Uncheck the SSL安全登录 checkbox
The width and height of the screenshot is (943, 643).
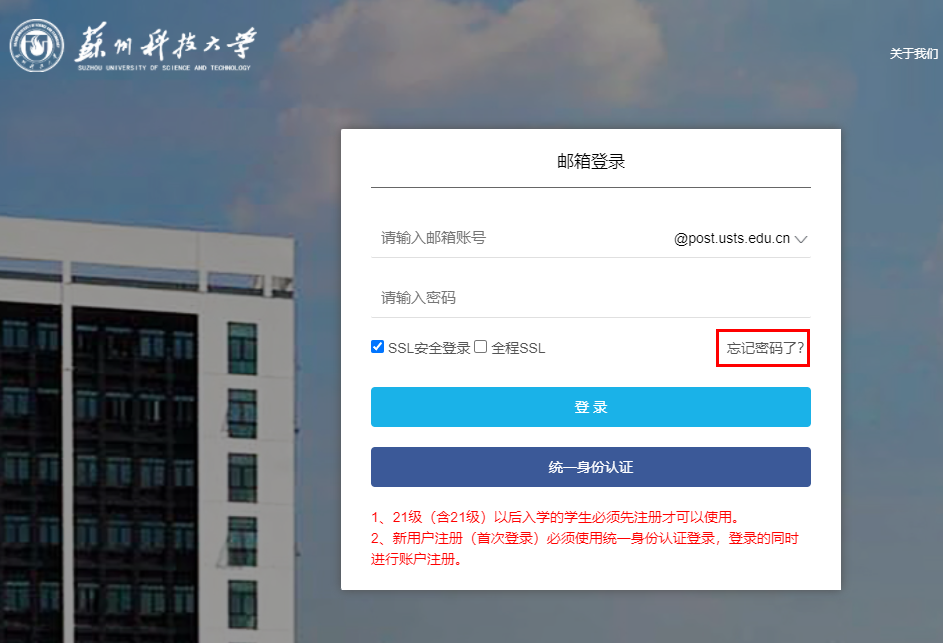[x=378, y=346]
